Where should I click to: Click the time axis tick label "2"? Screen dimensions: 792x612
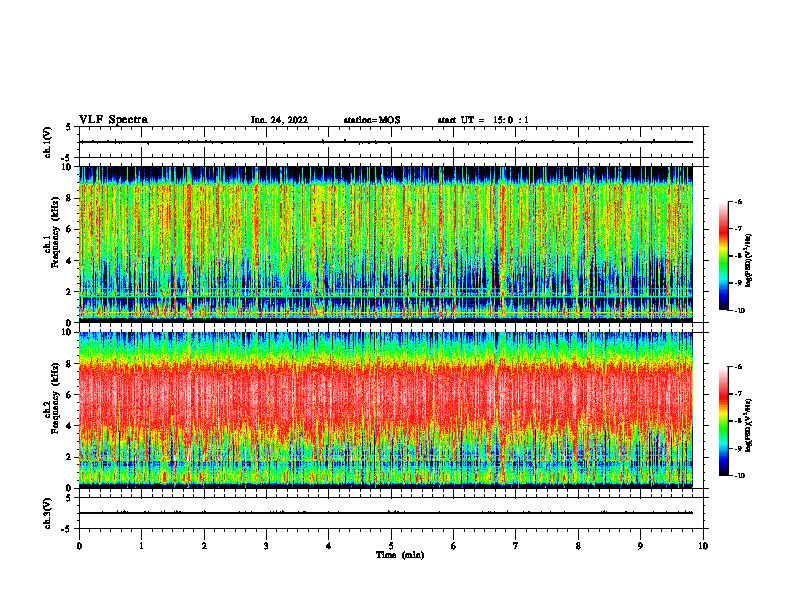pos(204,546)
